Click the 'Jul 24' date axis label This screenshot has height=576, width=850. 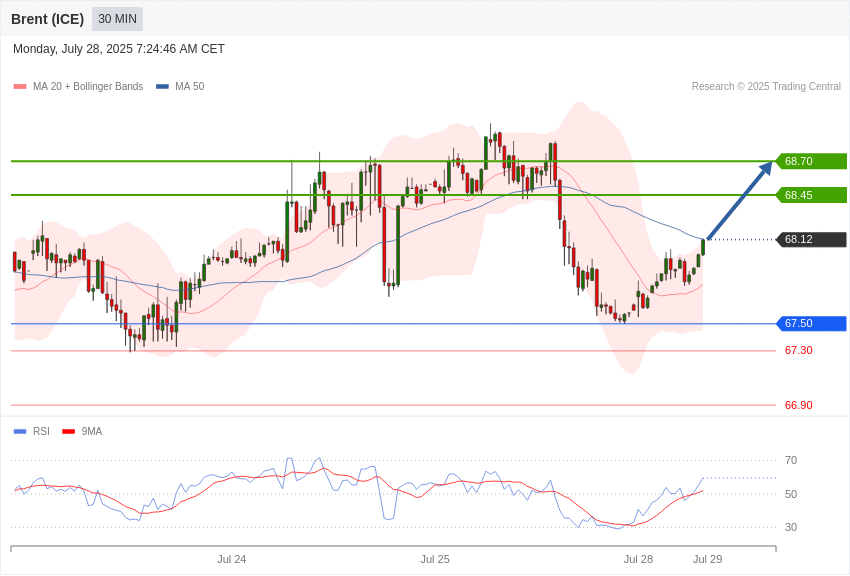point(231,559)
